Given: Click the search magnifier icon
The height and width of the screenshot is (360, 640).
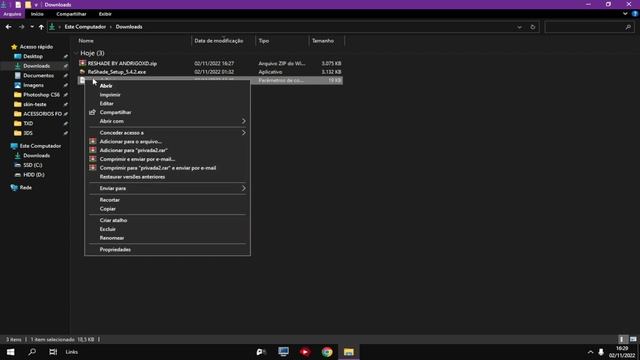Looking at the screenshot, I should (628, 27).
